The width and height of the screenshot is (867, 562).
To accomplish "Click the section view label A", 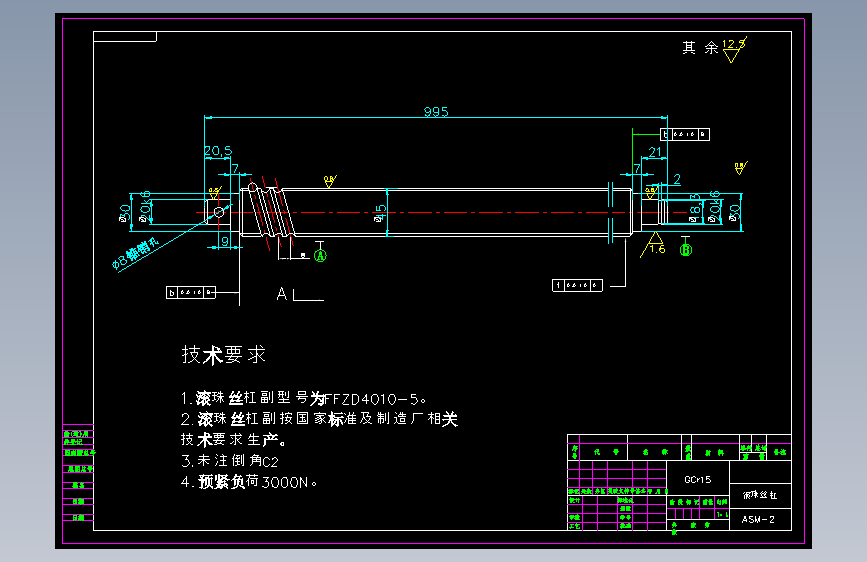I will coord(281,294).
